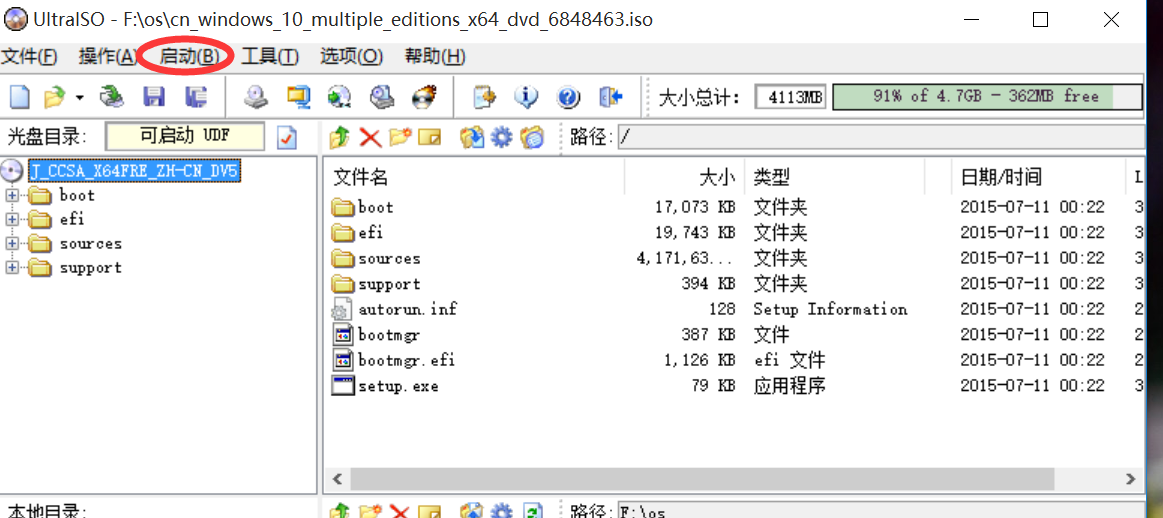This screenshot has width=1163, height=518.
Task: Go up one level with green arrow folder
Action: [339, 137]
